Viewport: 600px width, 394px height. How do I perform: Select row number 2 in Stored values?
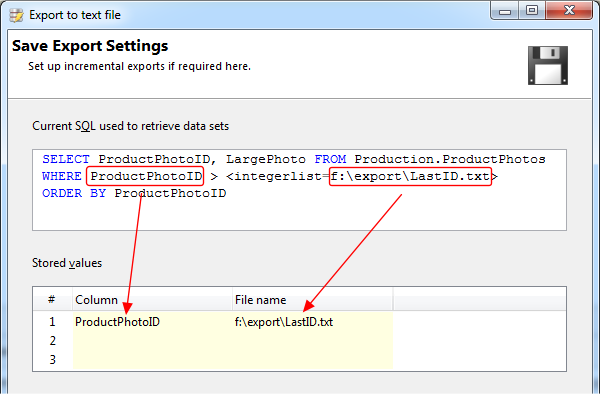coord(52,340)
